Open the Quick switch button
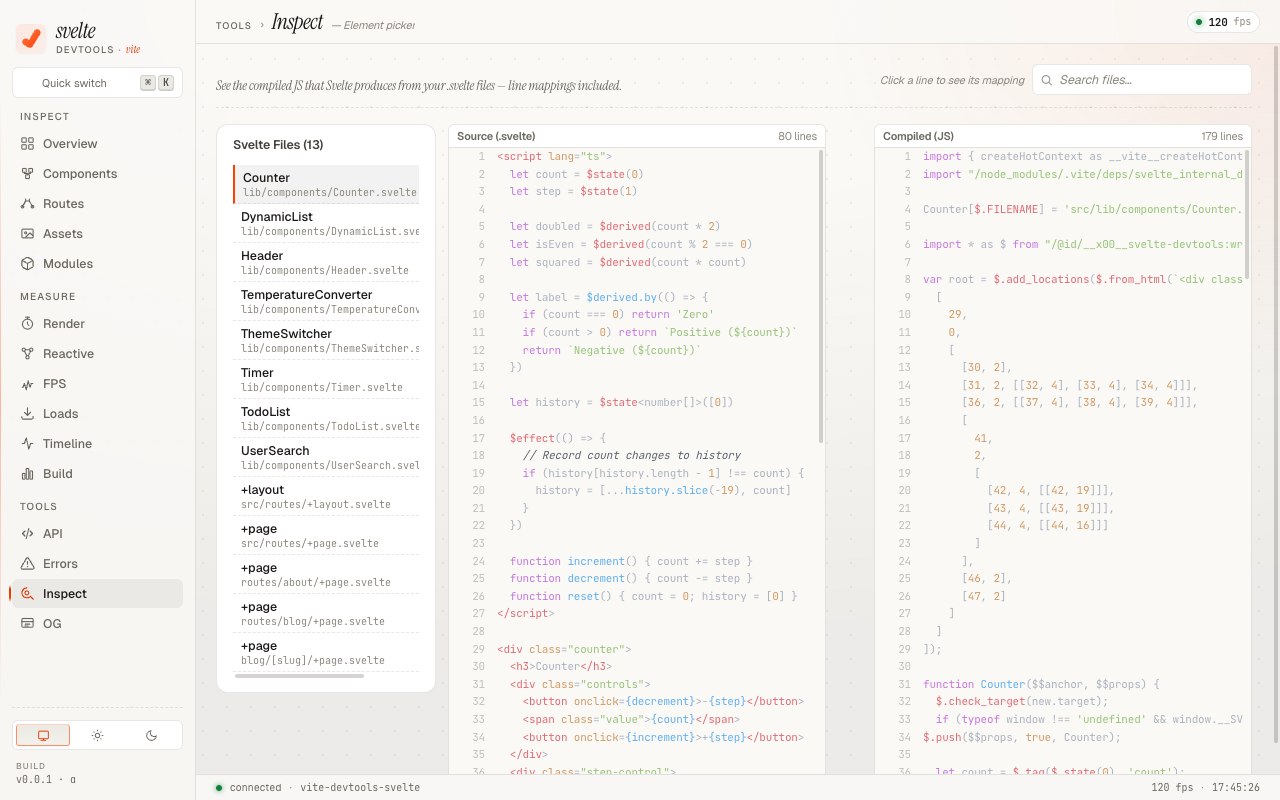This screenshot has height=800, width=1280. pyautogui.click(x=97, y=83)
